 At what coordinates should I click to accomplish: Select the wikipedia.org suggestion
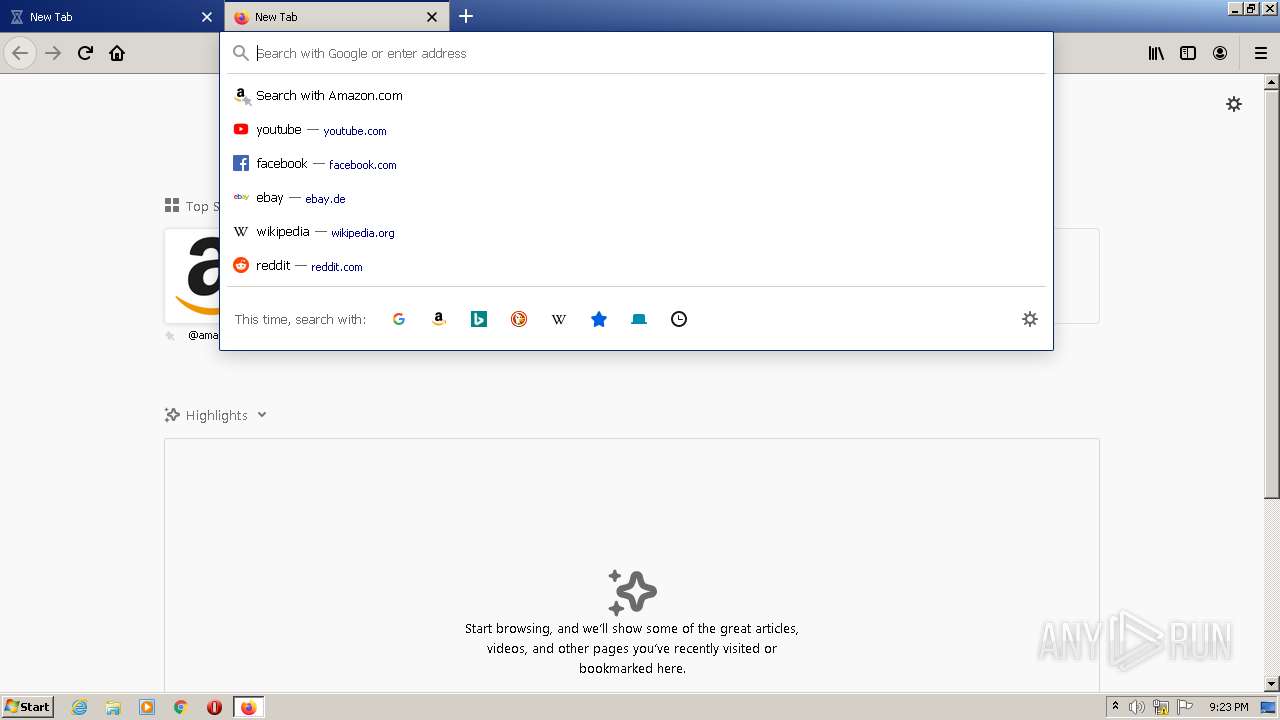637,232
